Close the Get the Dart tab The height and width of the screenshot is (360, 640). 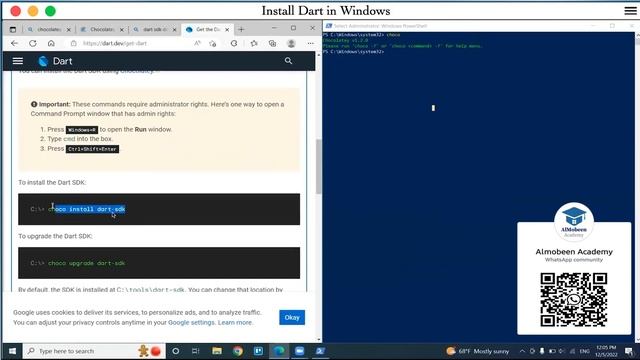tap(227, 29)
